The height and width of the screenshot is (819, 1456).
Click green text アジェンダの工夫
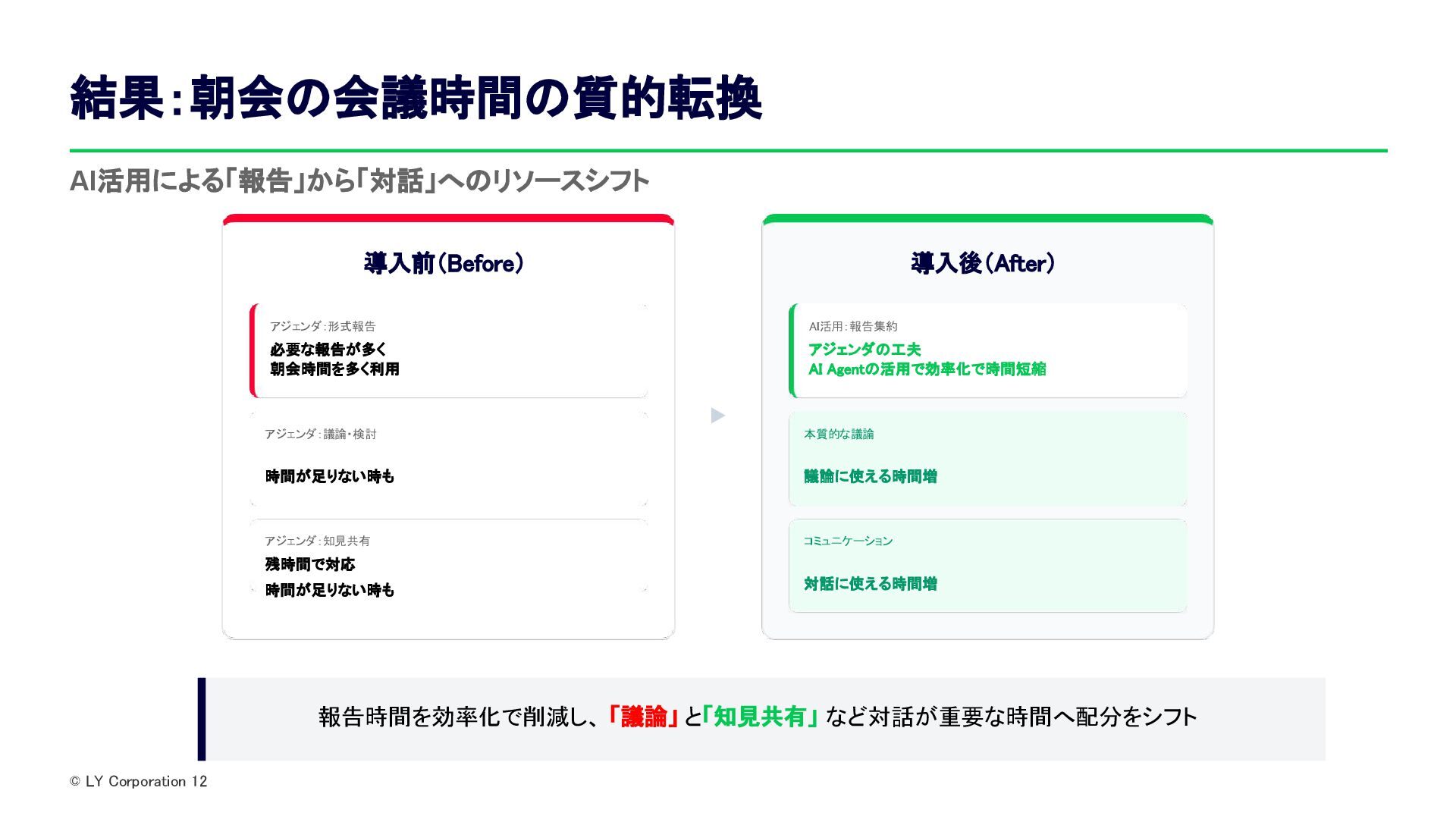click(864, 350)
